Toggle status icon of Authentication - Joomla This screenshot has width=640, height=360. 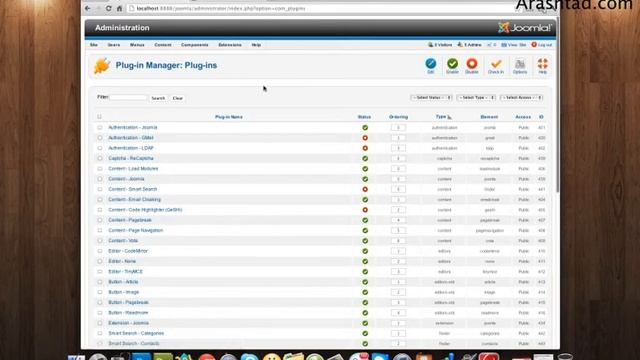(365, 127)
